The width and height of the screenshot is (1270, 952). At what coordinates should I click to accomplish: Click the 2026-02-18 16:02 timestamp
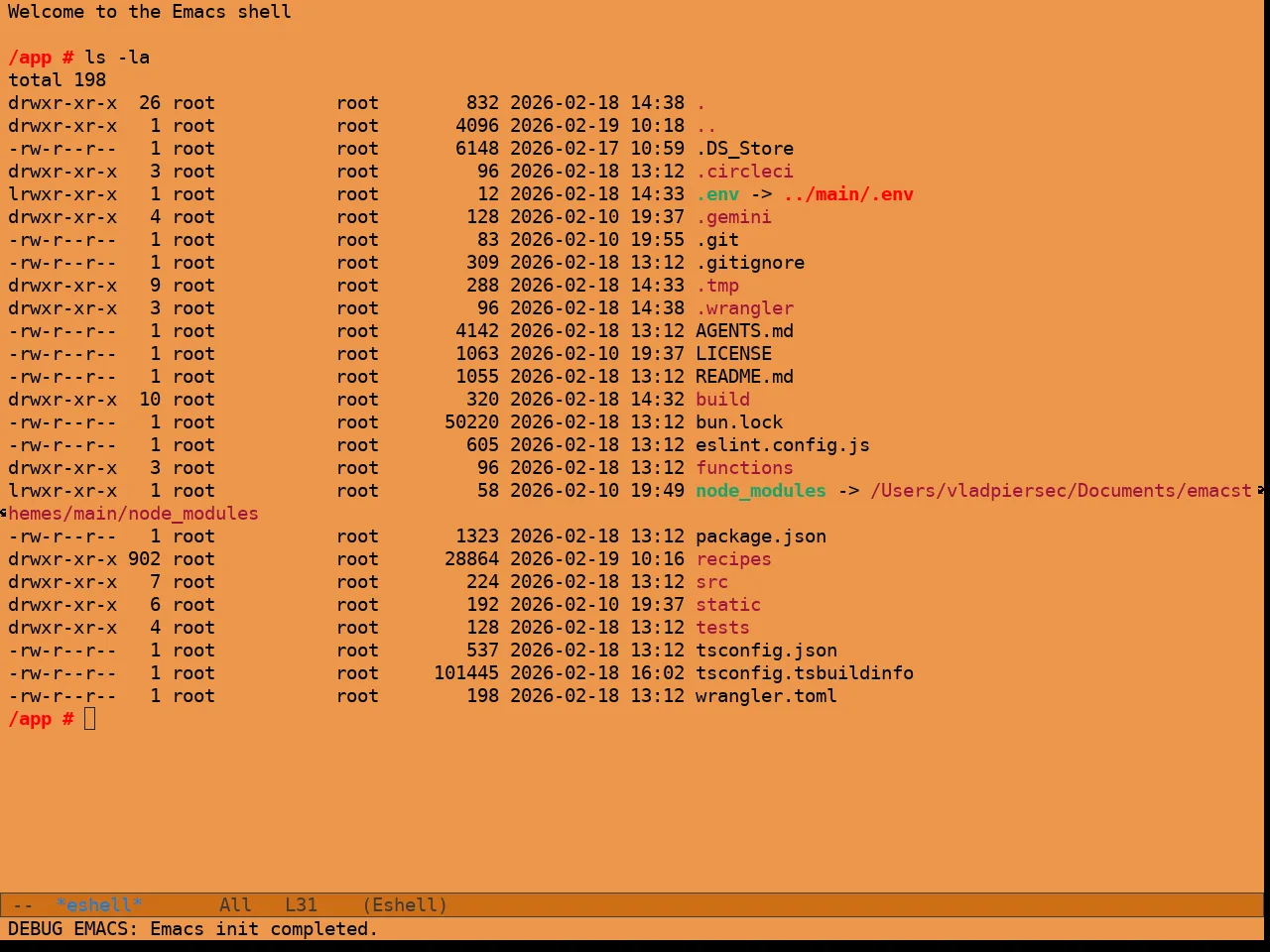(597, 673)
